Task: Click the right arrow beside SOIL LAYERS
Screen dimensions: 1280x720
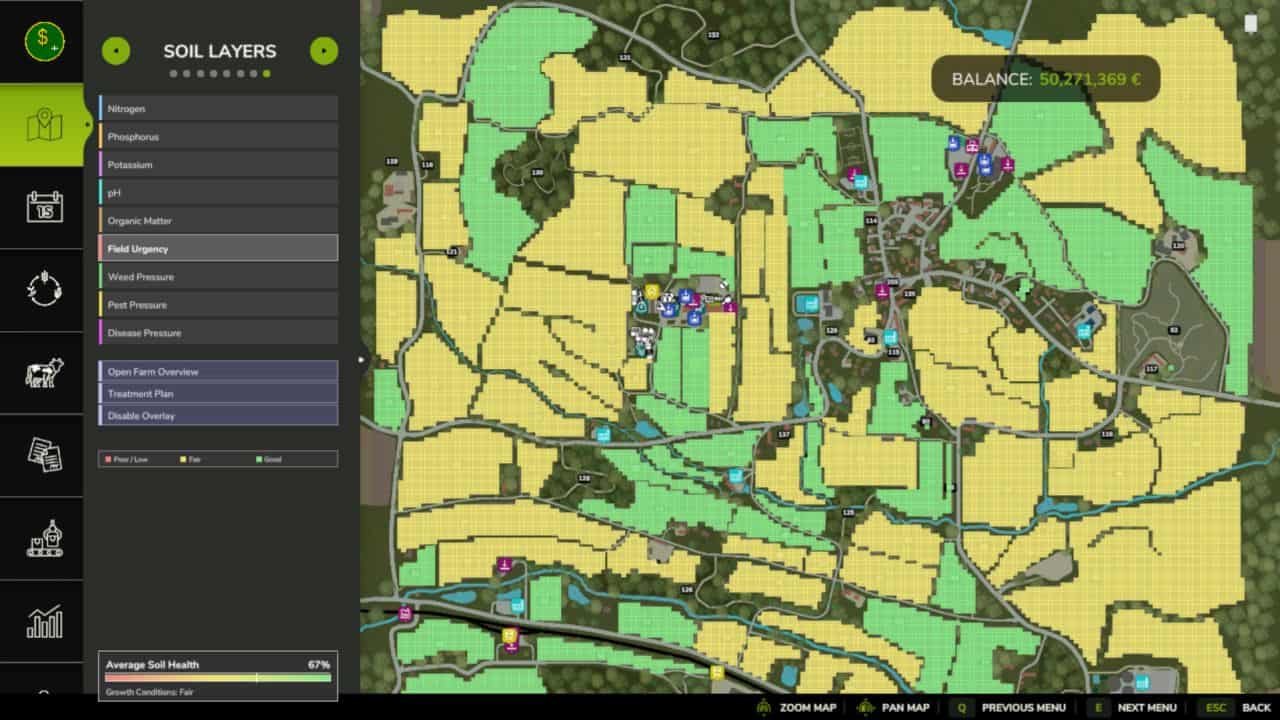Action: click(x=324, y=51)
